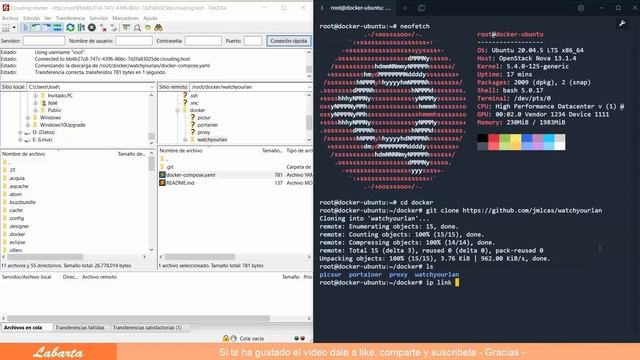Open the Sitio local path dropdown
Image resolution: width=640 pixels, height=360 pixels.
[152, 87]
